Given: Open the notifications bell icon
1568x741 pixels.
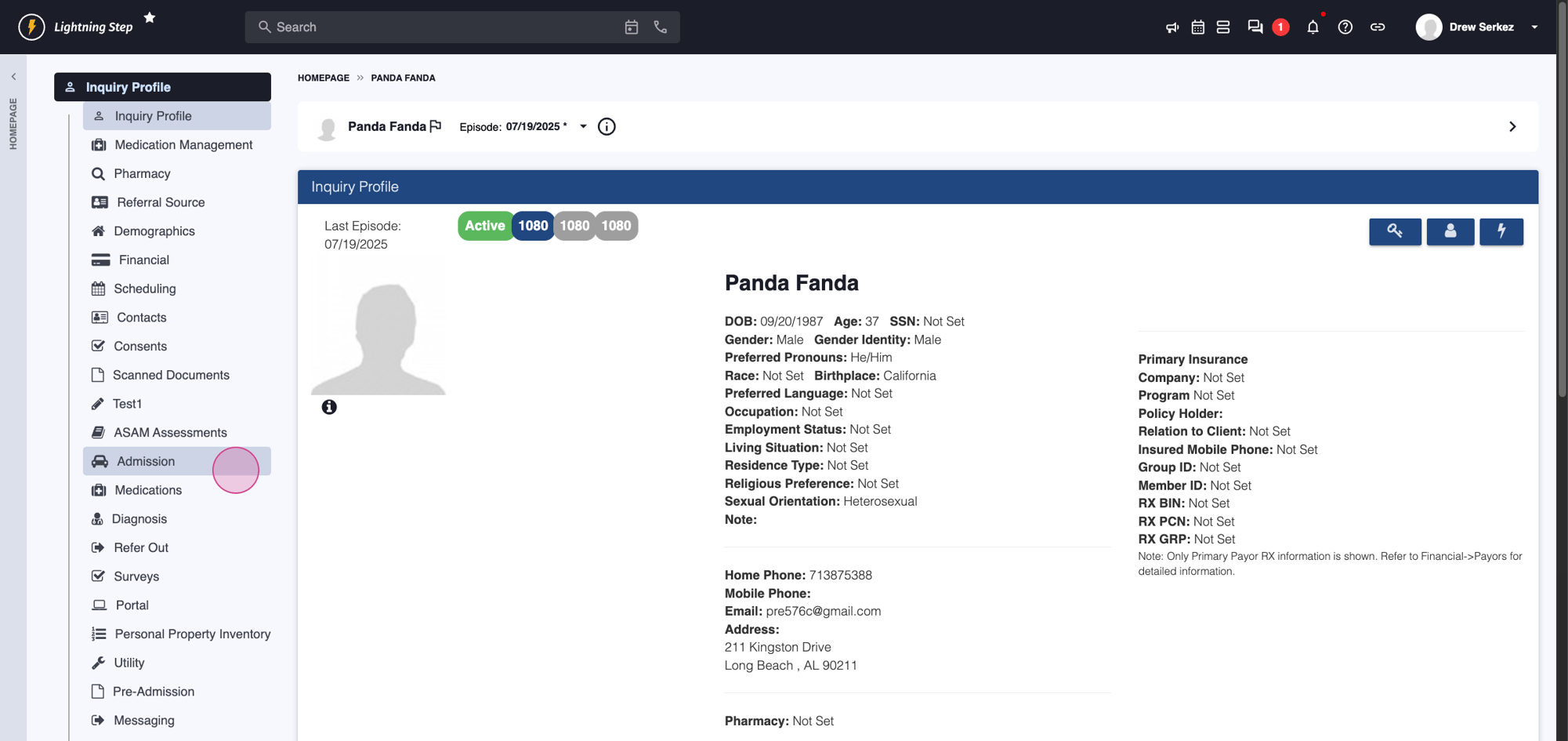Looking at the screenshot, I should click(x=1313, y=27).
